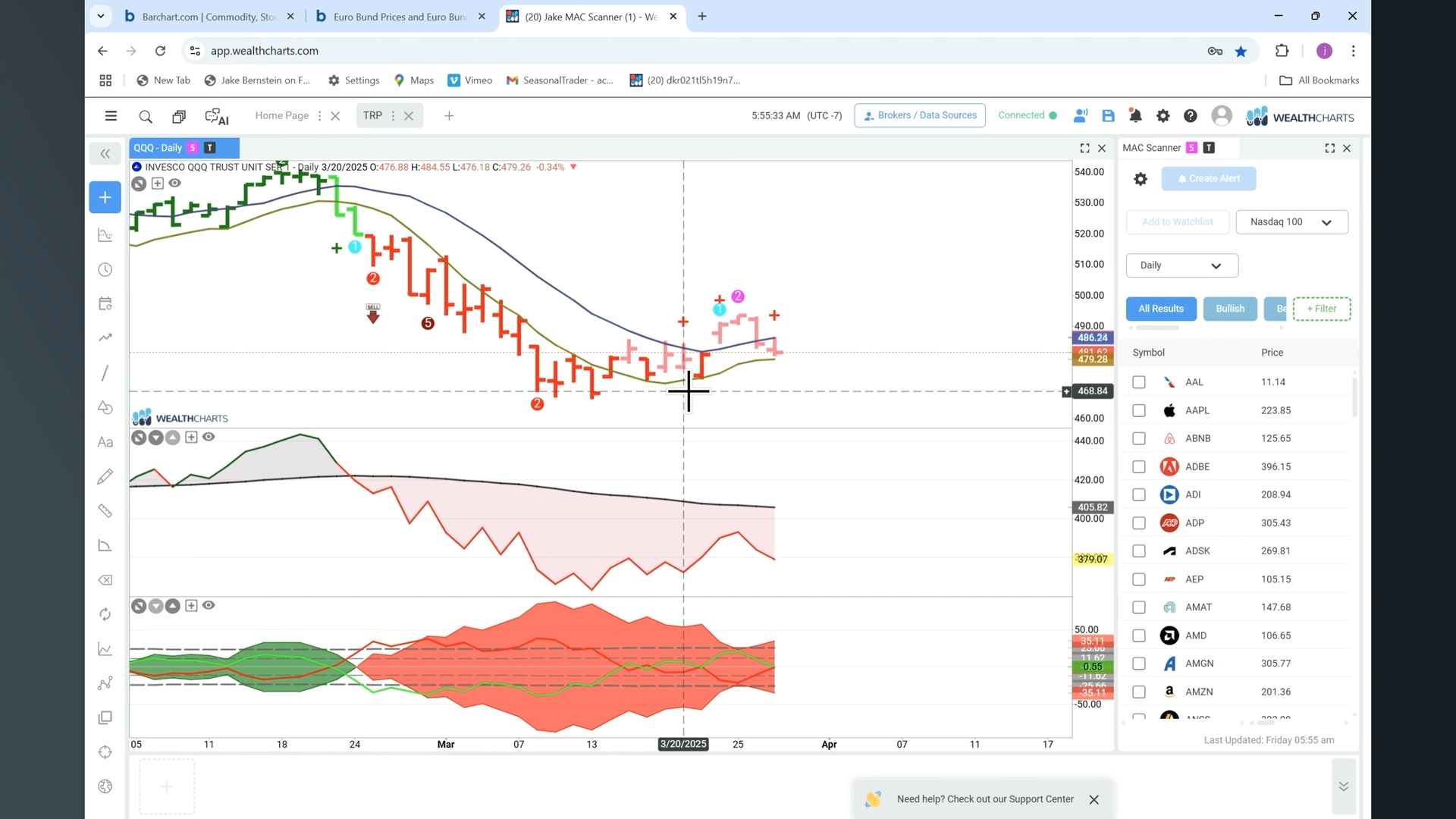Image resolution: width=1456 pixels, height=819 pixels.
Task: Open Home Page tab options menu
Action: point(319,116)
